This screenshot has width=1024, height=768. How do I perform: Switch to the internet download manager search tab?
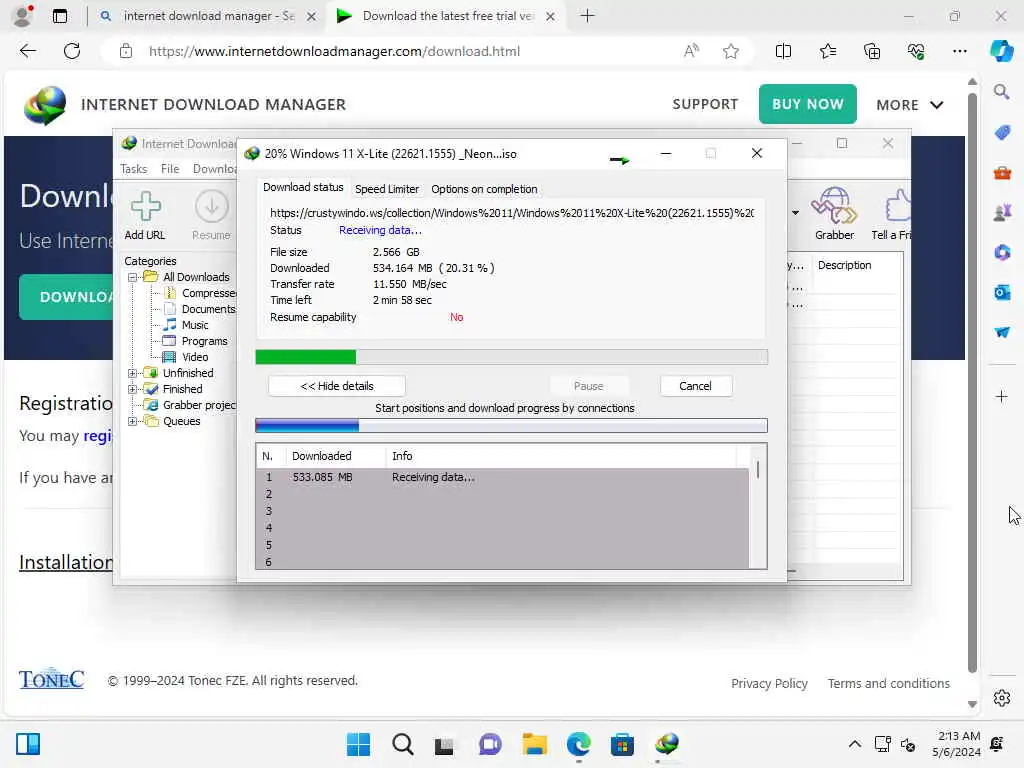pos(208,16)
